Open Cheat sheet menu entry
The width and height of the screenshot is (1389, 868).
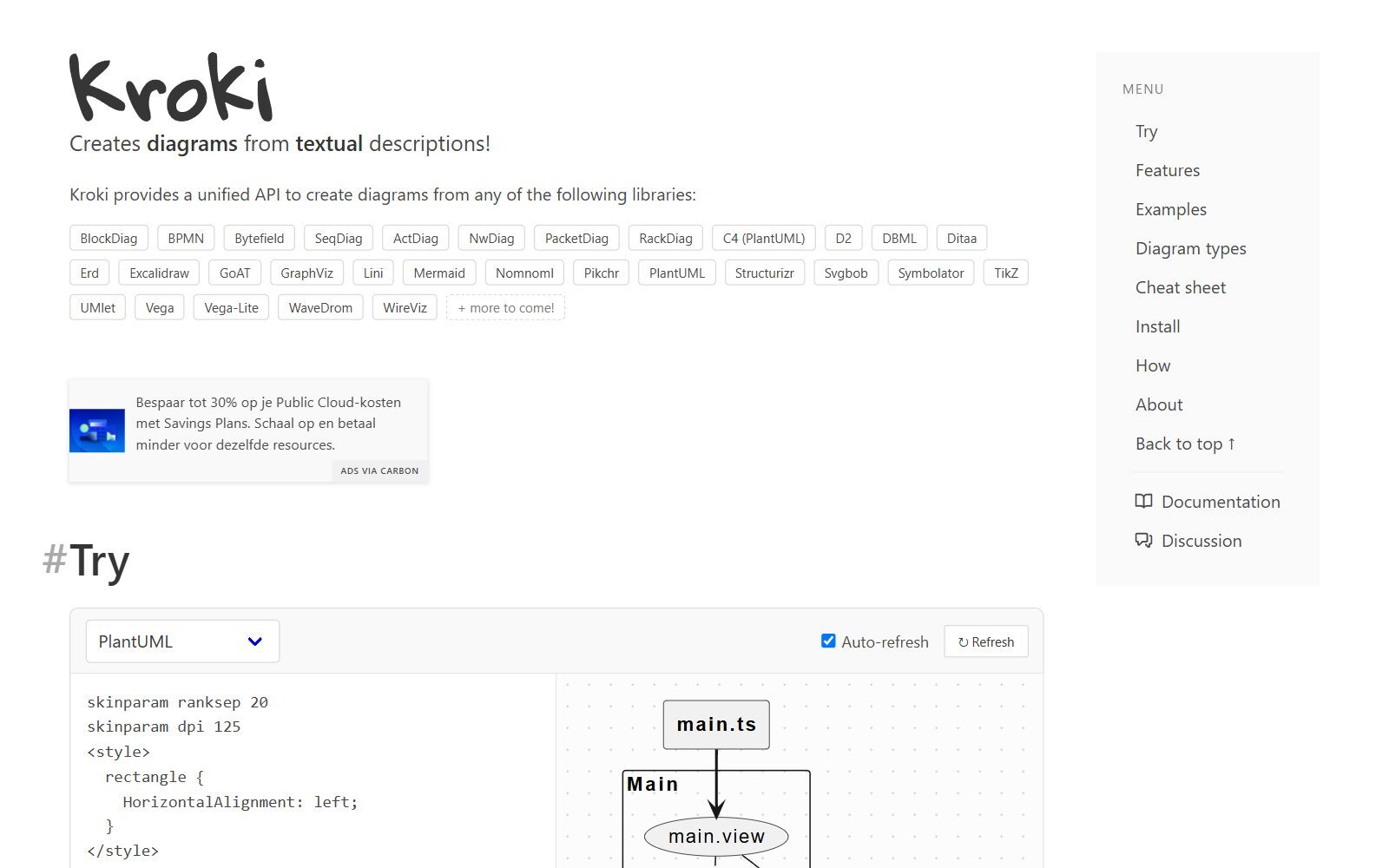[1181, 287]
